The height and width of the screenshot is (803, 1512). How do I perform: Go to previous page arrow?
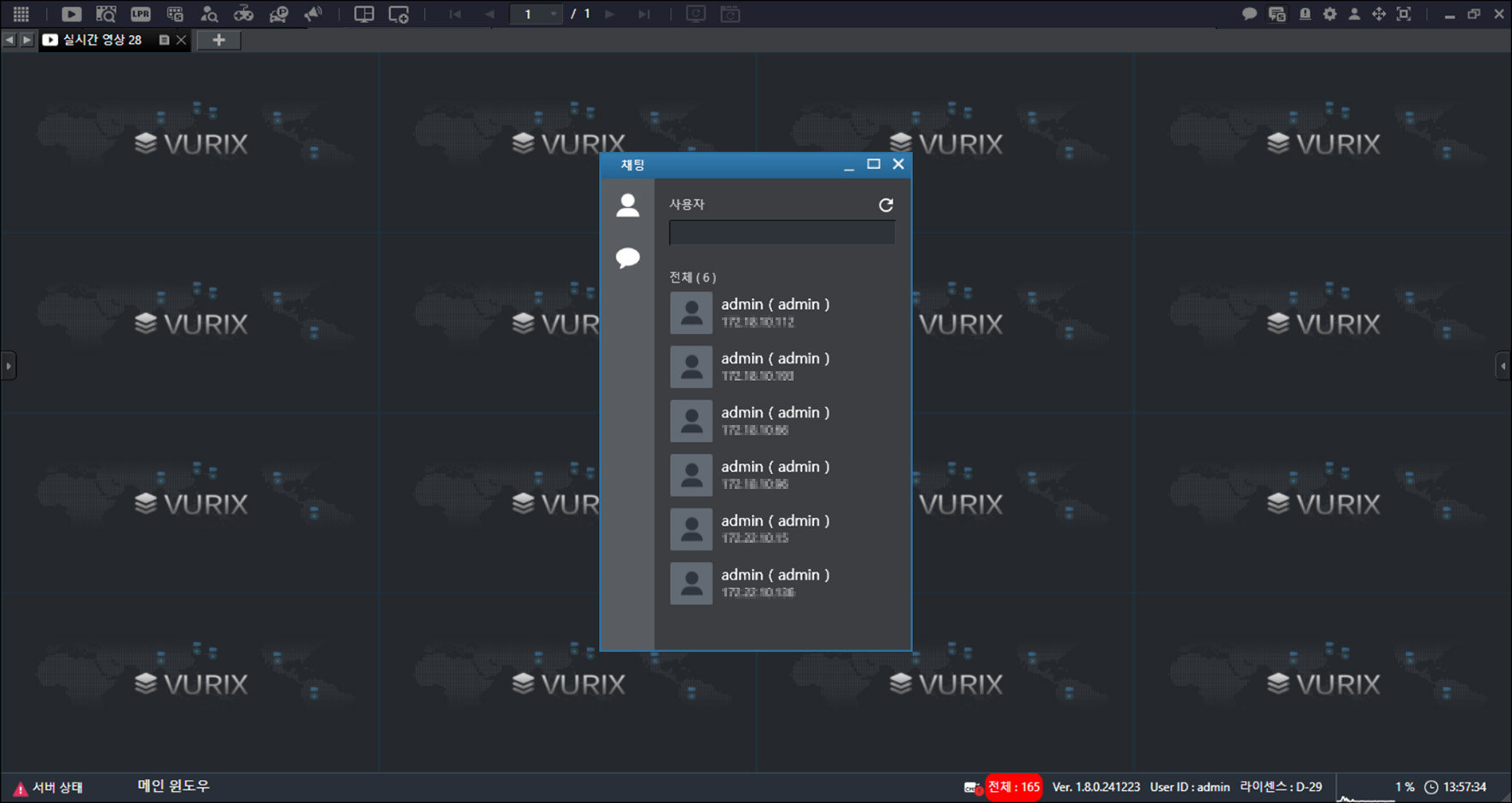pyautogui.click(x=489, y=14)
